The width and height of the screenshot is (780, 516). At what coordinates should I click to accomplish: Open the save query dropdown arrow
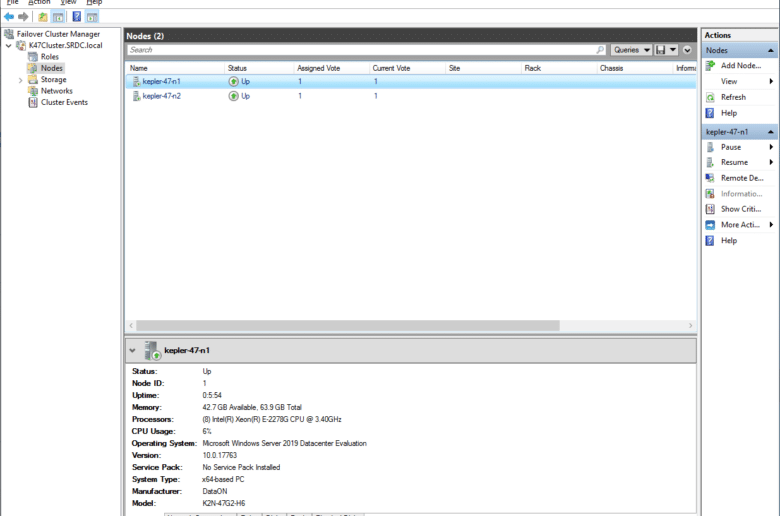(x=673, y=50)
